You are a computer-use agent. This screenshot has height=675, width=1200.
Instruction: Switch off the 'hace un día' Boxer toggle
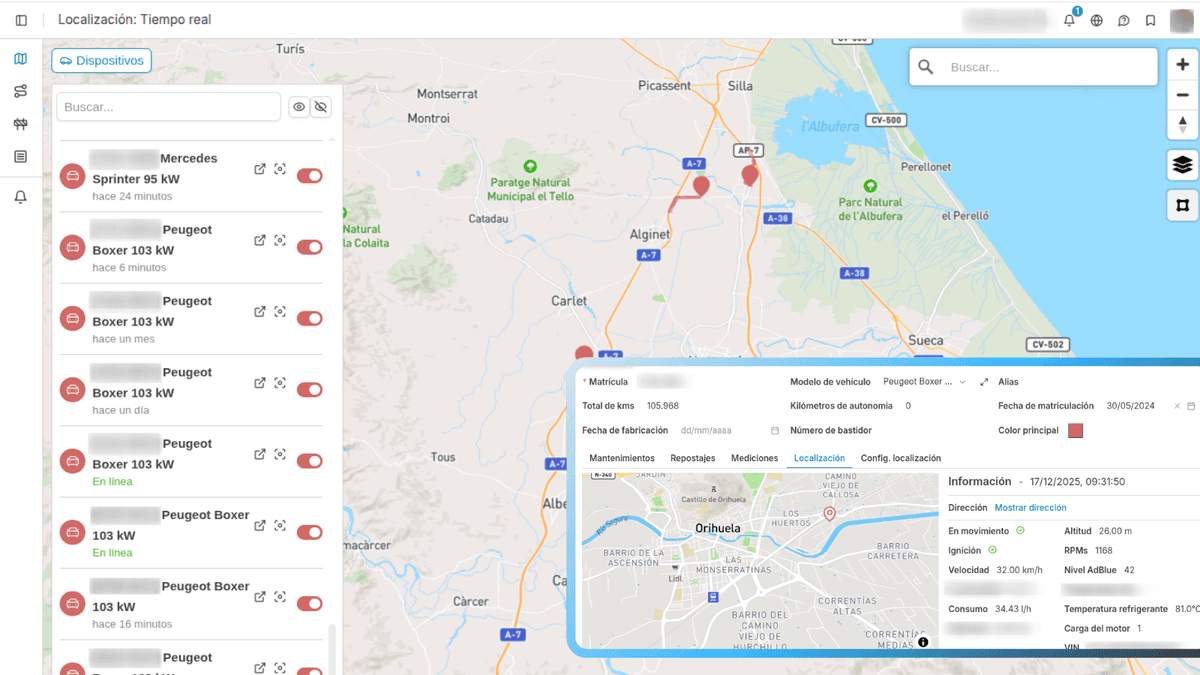click(x=309, y=390)
